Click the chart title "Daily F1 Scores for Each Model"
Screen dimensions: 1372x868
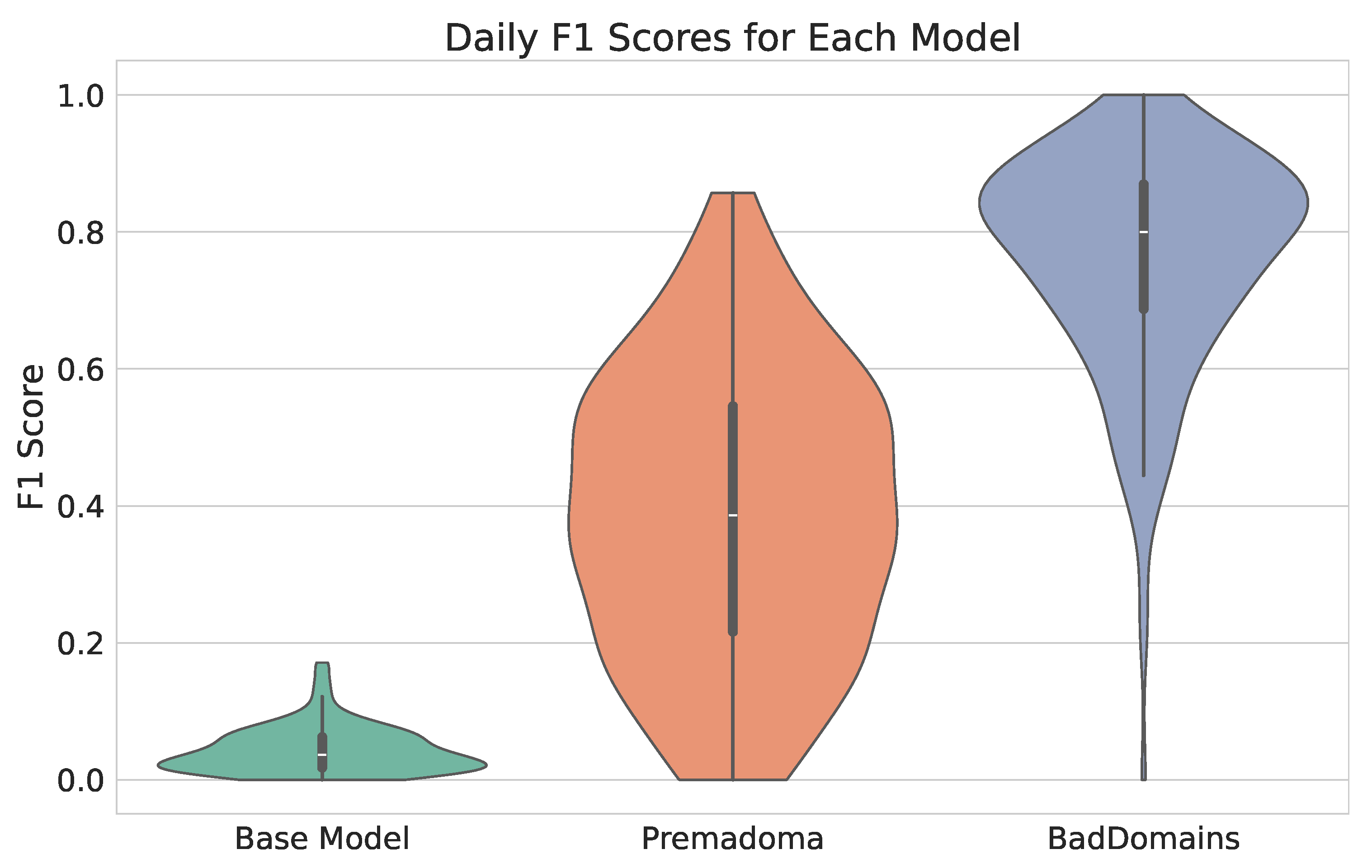732,39
